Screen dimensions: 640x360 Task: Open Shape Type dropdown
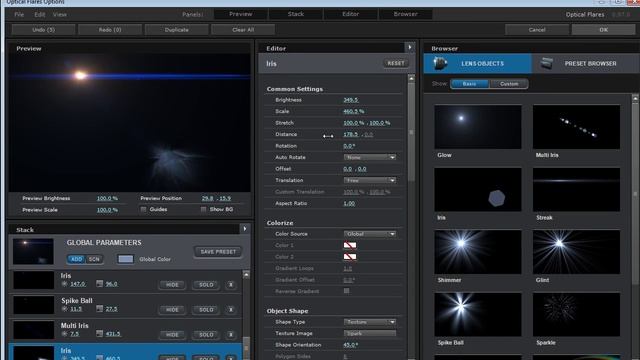(370, 322)
